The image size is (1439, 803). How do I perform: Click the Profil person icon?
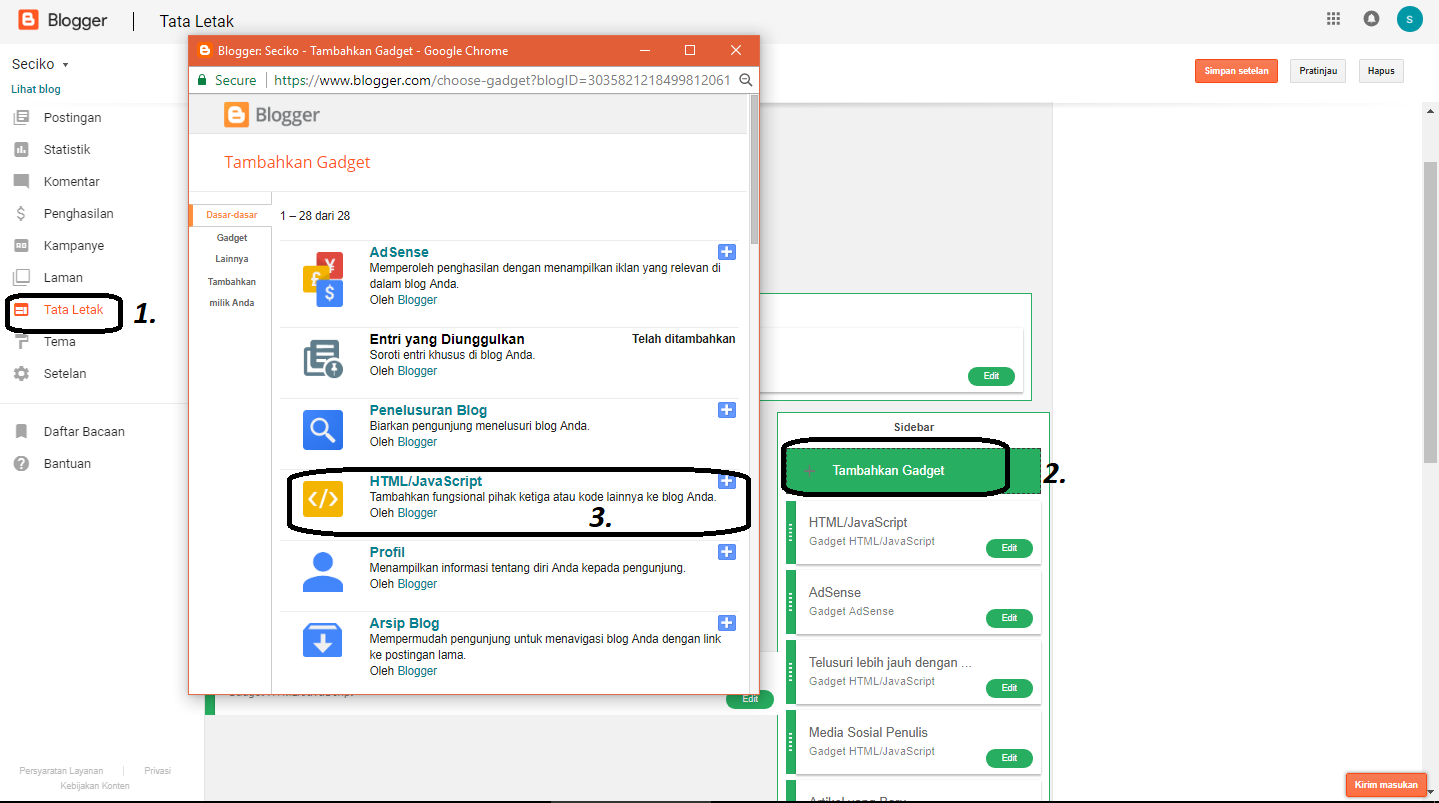323,572
